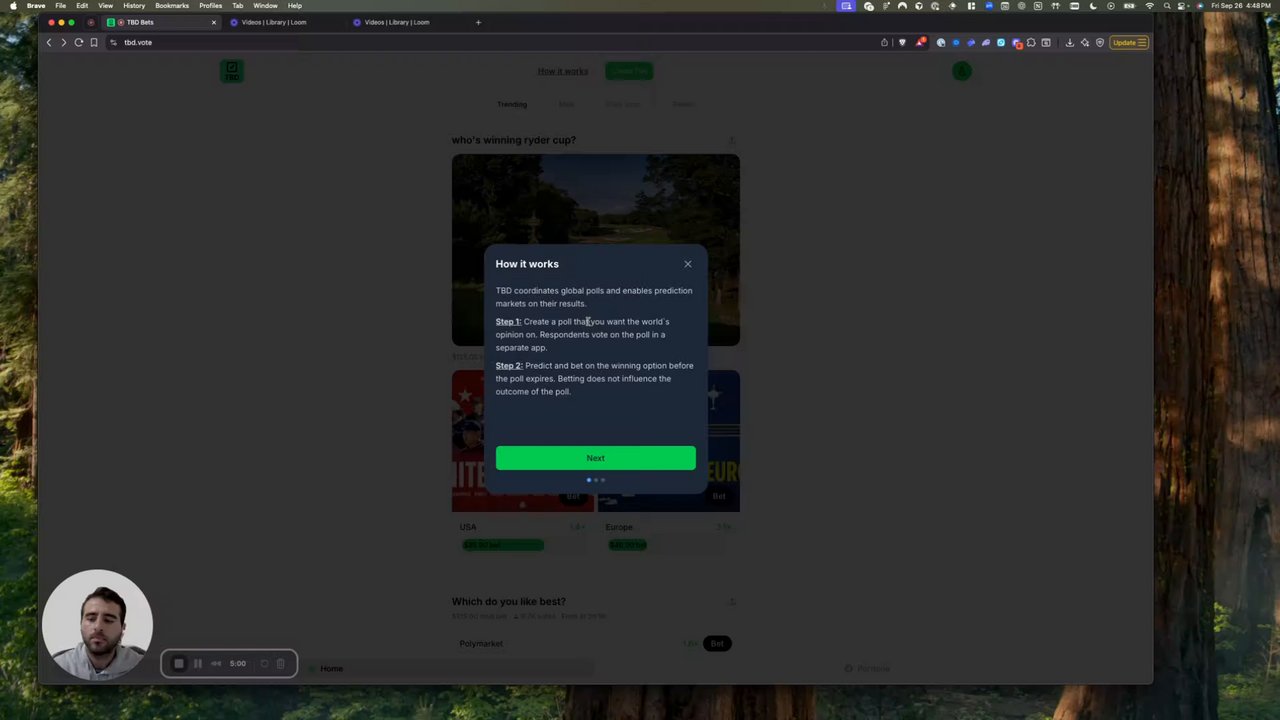1280x720 pixels.
Task: Click the Update menu button
Action: [x=1129, y=42]
